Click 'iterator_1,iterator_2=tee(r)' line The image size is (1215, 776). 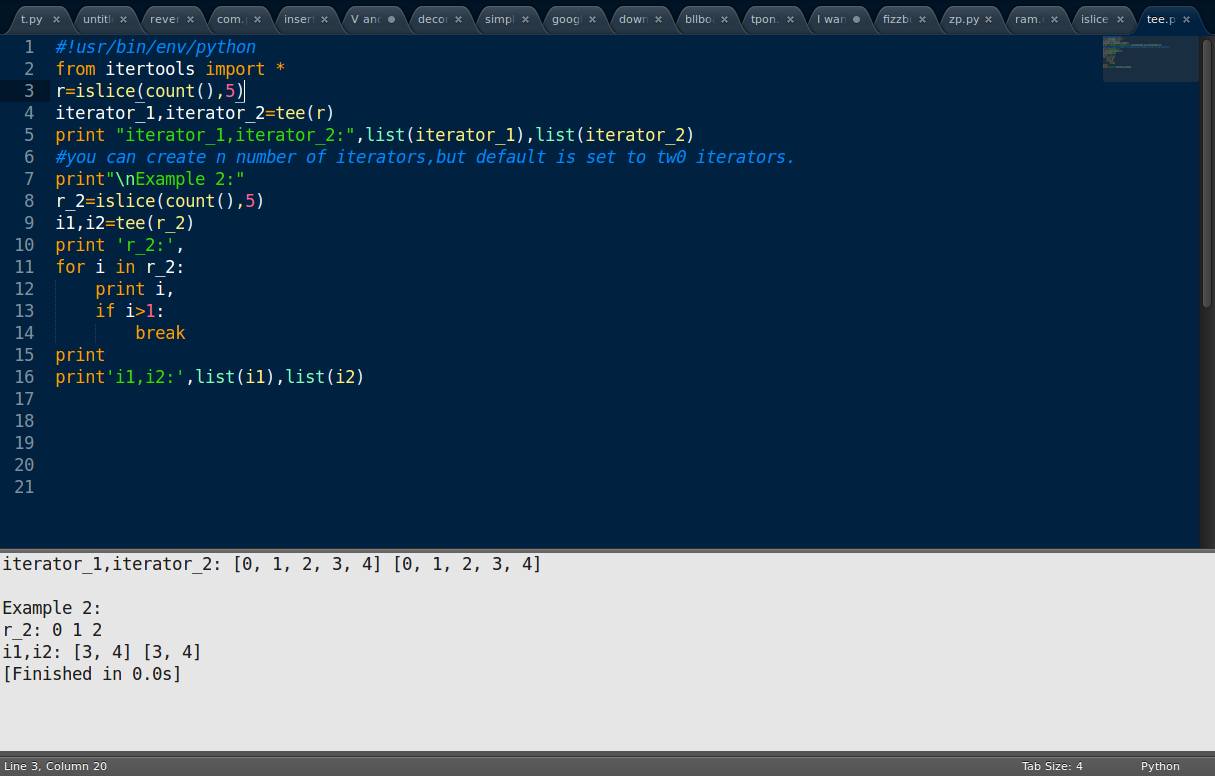click(195, 113)
